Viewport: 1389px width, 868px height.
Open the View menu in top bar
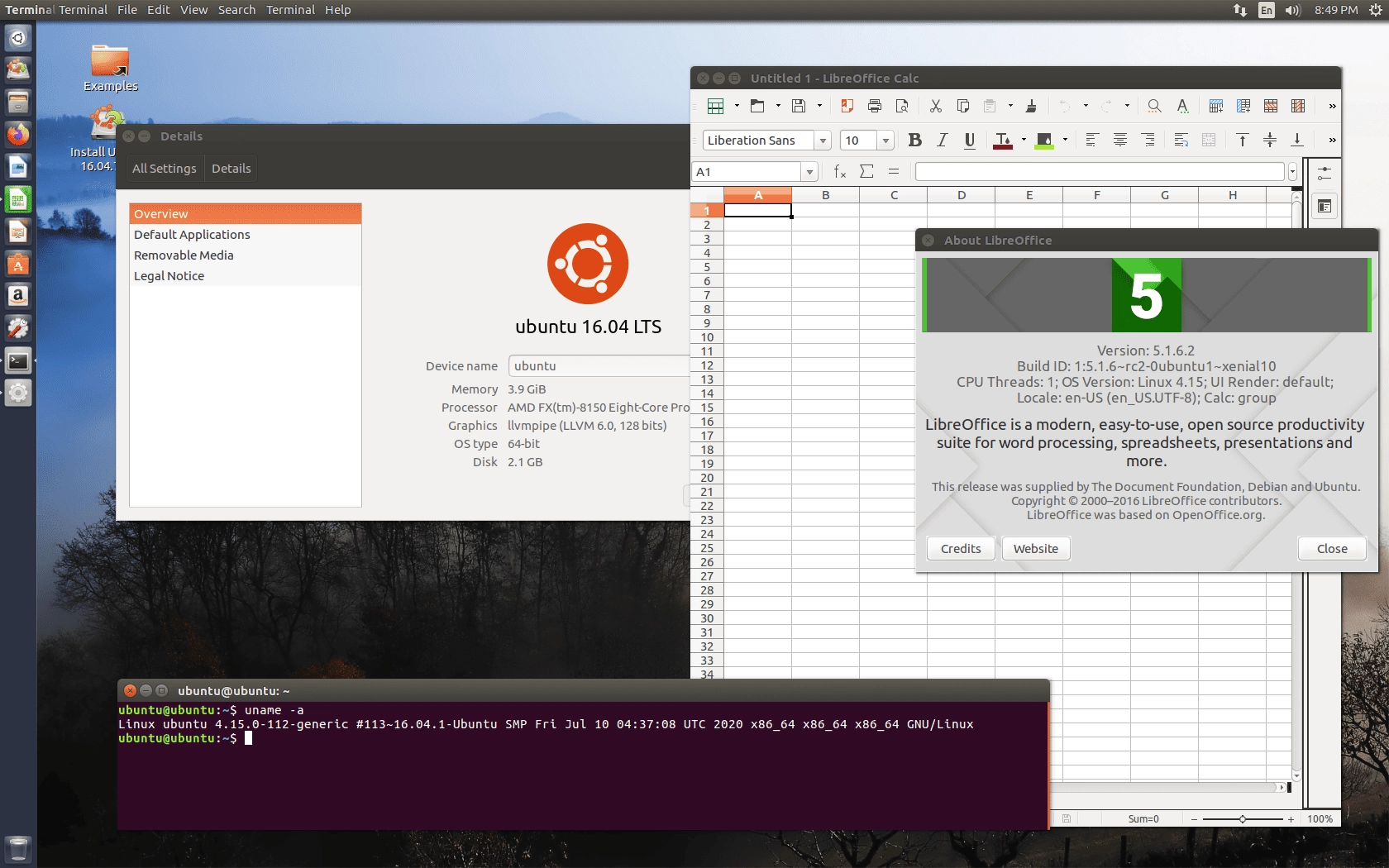(194, 10)
